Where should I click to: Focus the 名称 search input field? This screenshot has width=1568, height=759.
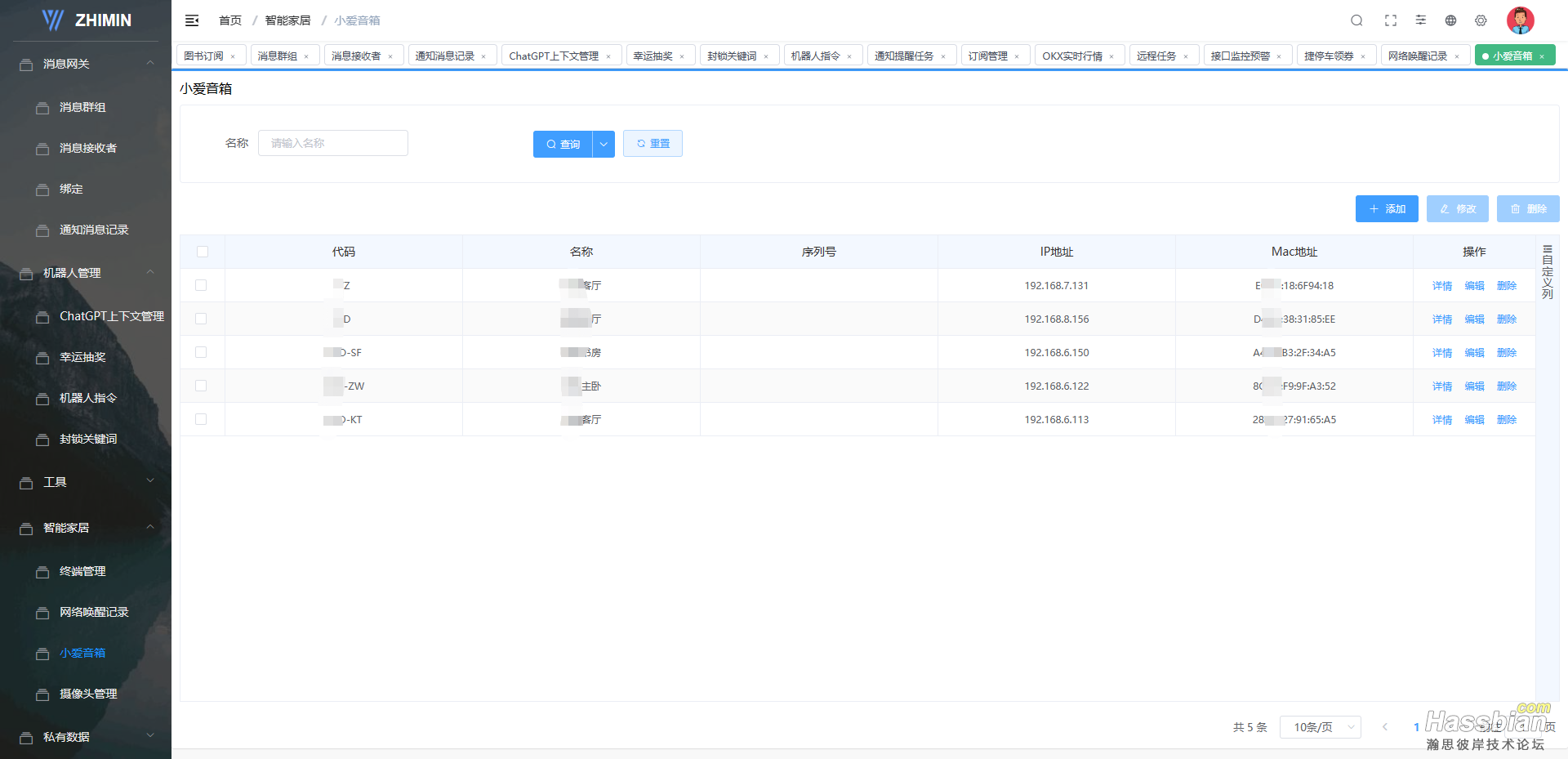(x=333, y=143)
